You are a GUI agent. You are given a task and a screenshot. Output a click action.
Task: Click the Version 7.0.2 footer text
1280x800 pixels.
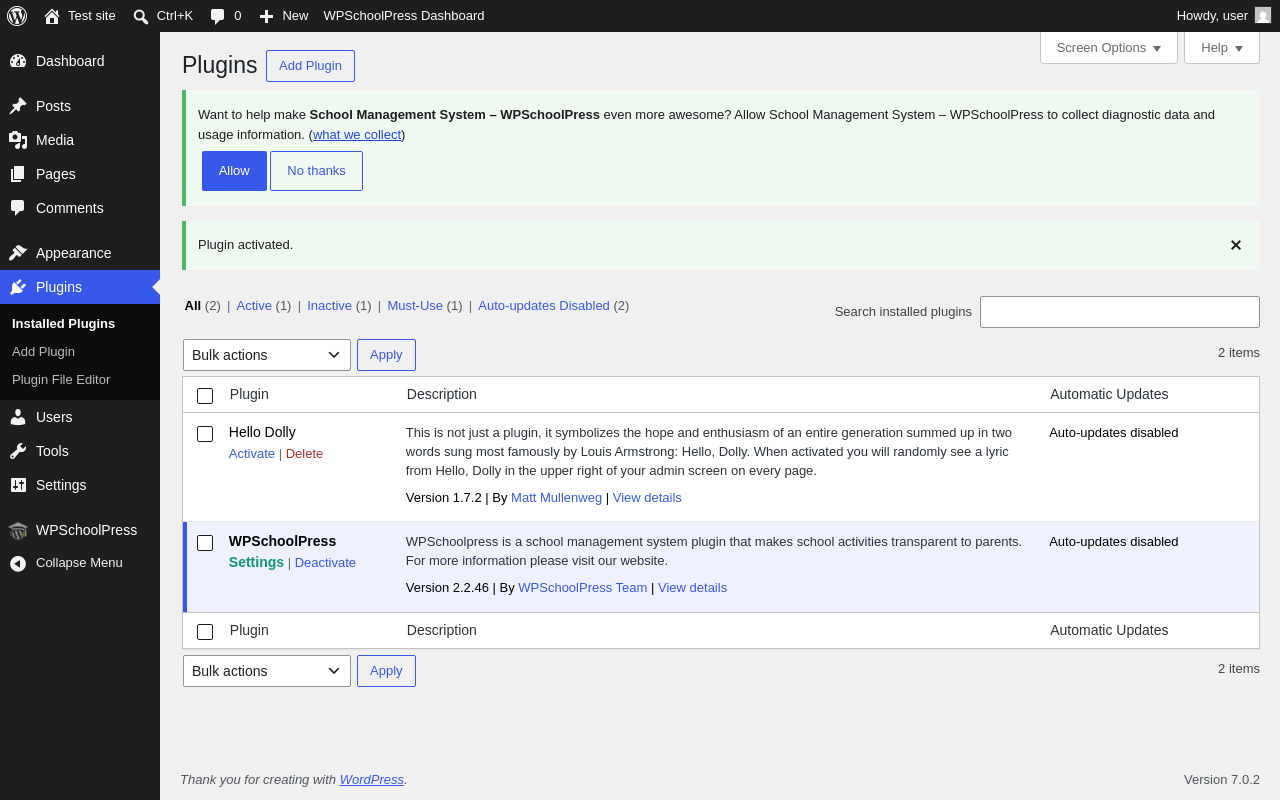(x=1222, y=779)
